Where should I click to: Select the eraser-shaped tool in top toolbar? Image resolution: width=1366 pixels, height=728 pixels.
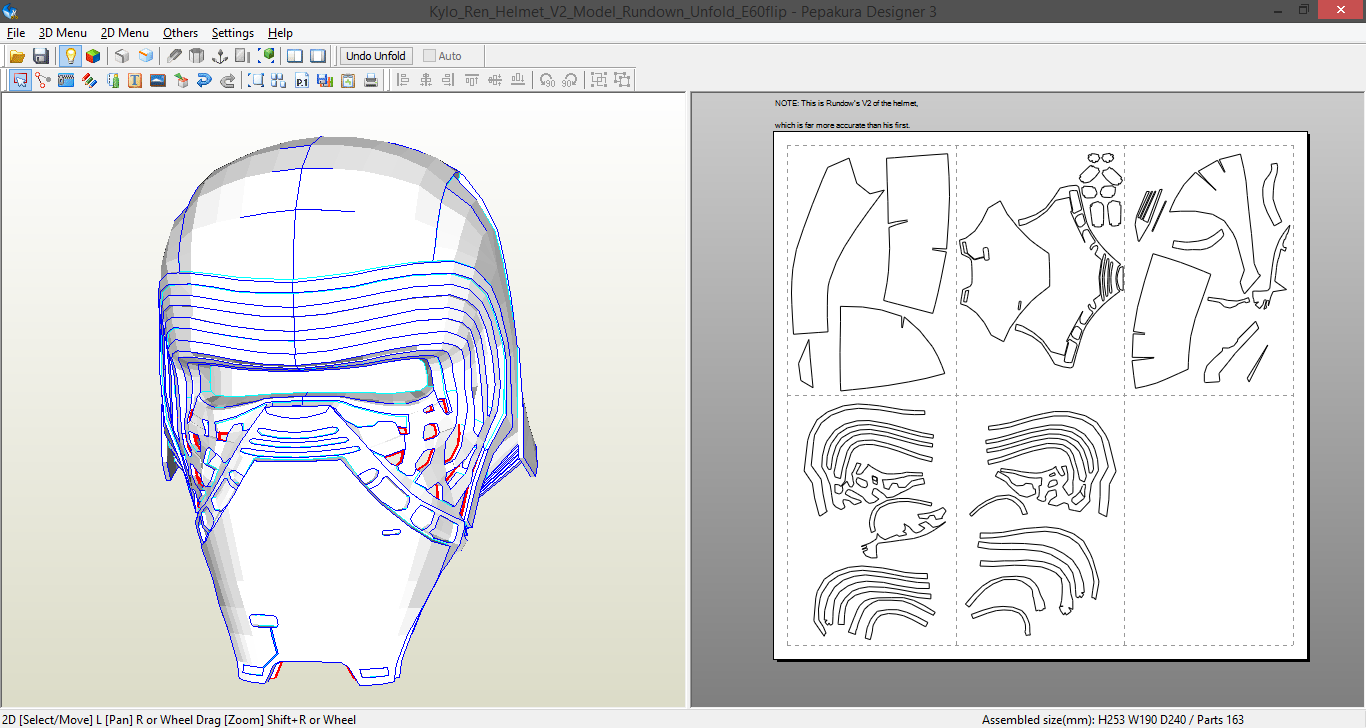[x=174, y=56]
